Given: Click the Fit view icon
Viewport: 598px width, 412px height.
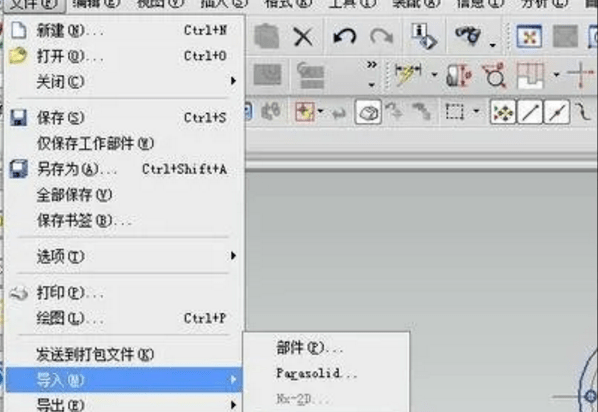Looking at the screenshot, I should [x=529, y=37].
